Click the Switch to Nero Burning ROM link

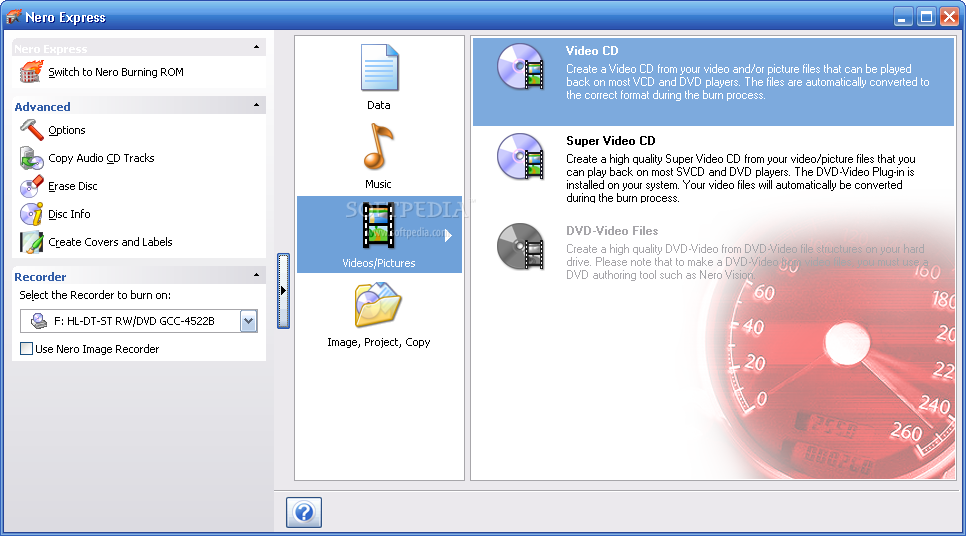(x=116, y=72)
